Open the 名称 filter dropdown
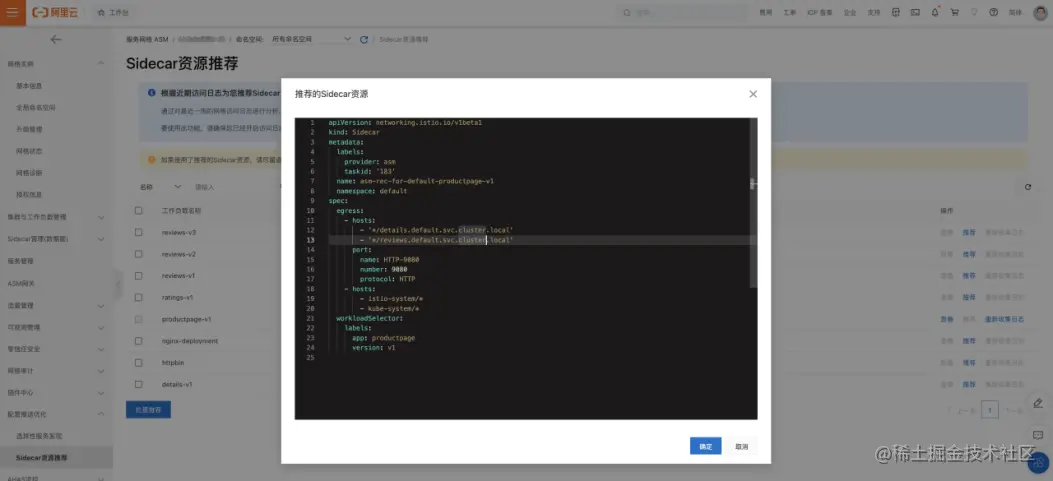 coord(161,187)
